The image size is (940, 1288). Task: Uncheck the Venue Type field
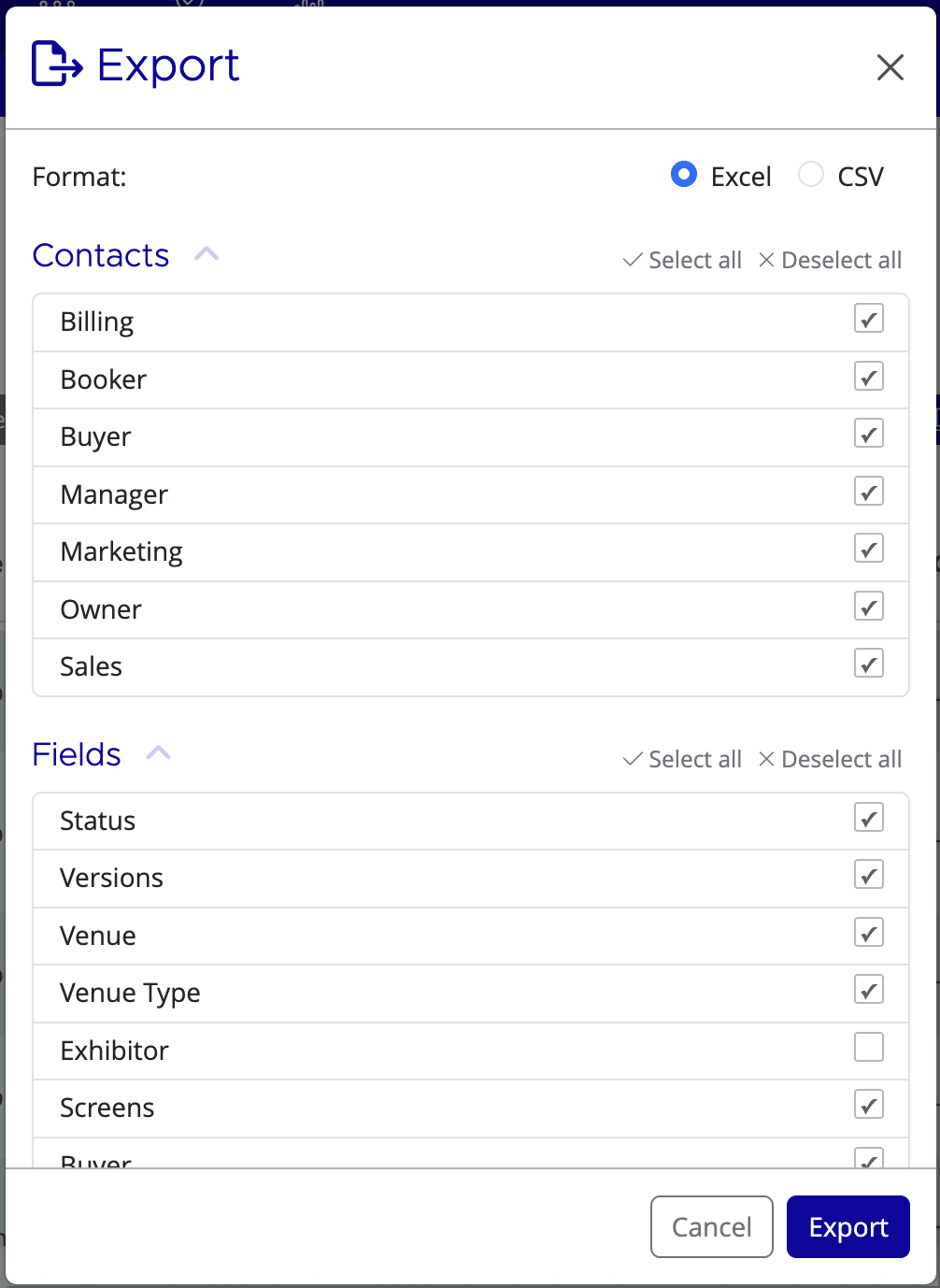coord(868,989)
